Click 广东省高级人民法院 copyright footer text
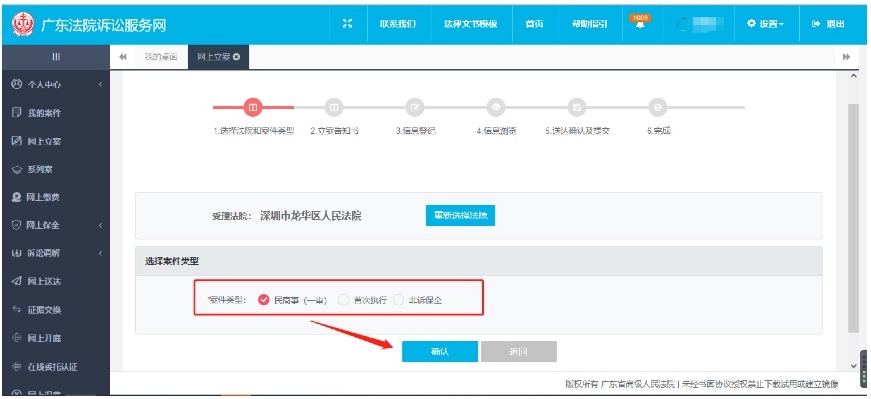 [638, 384]
